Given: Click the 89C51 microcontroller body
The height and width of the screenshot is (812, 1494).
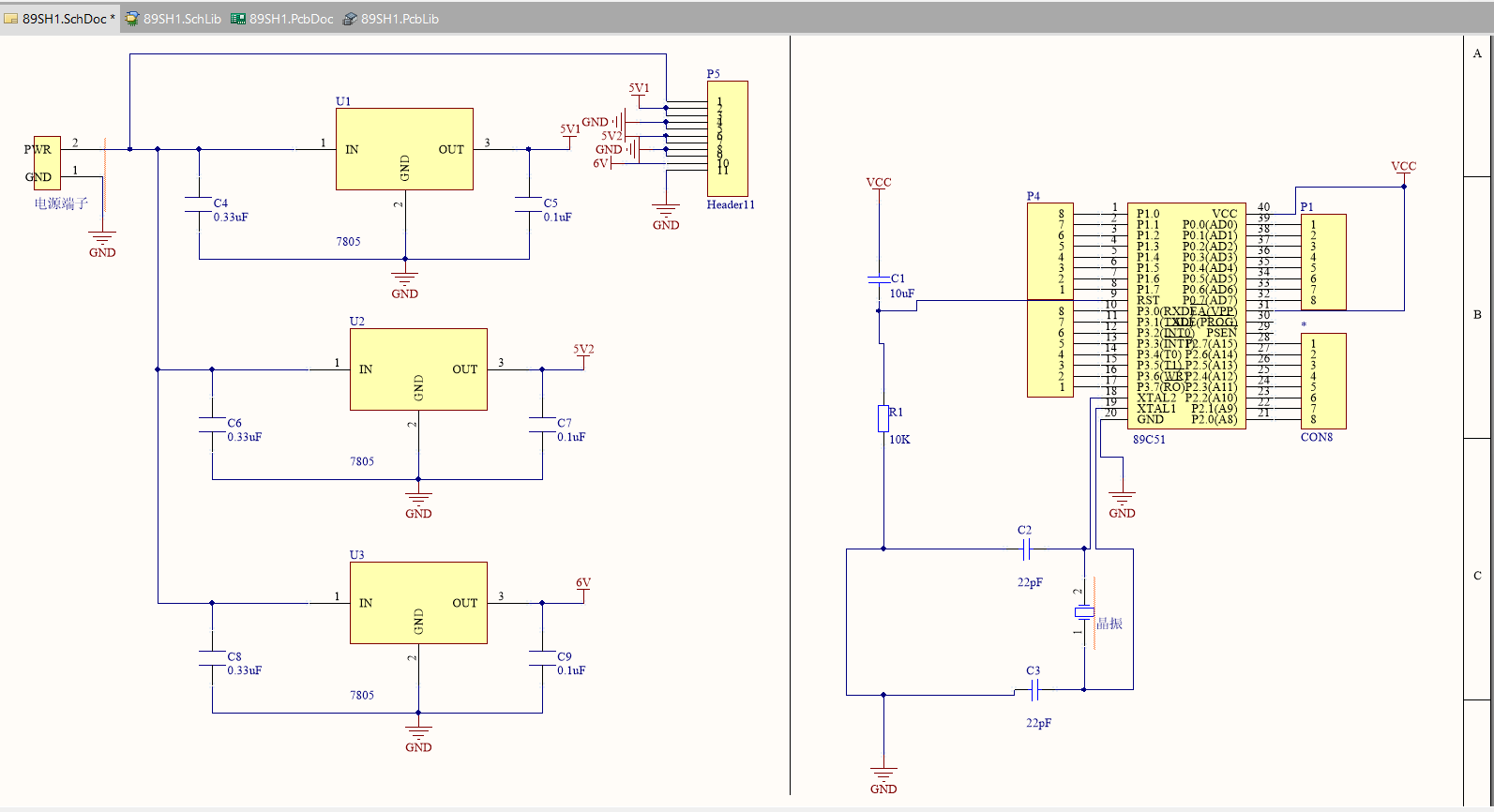Looking at the screenshot, I should 1186,317.
